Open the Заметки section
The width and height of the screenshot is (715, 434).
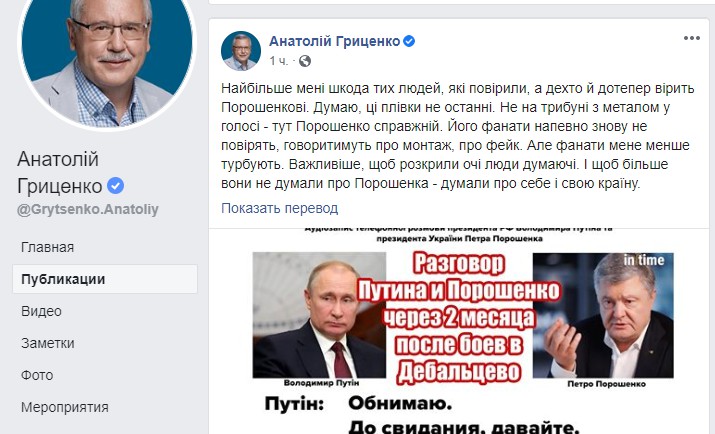[x=48, y=343]
